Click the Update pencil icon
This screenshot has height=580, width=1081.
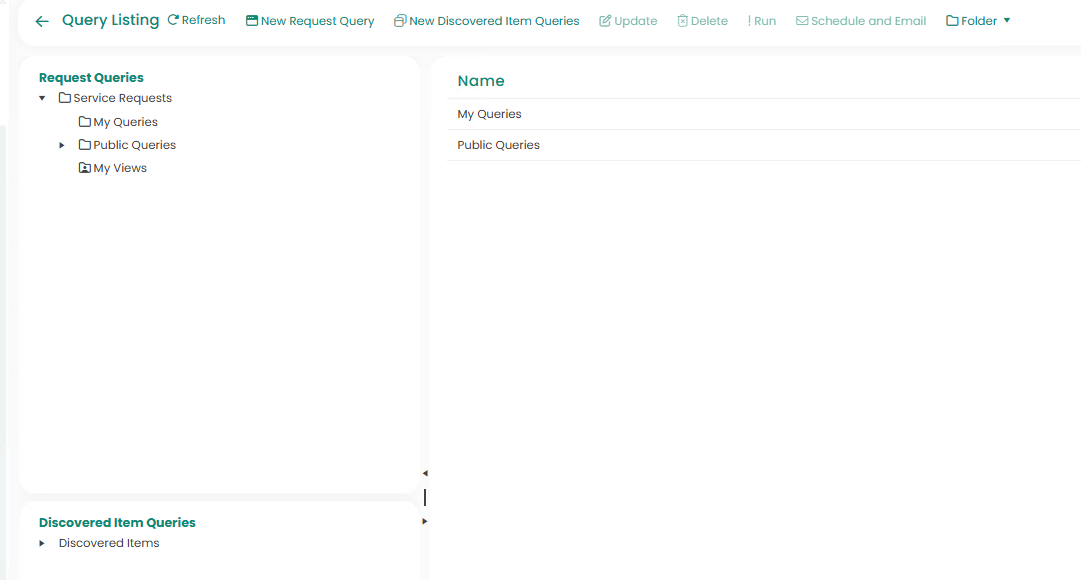pyautogui.click(x=605, y=21)
